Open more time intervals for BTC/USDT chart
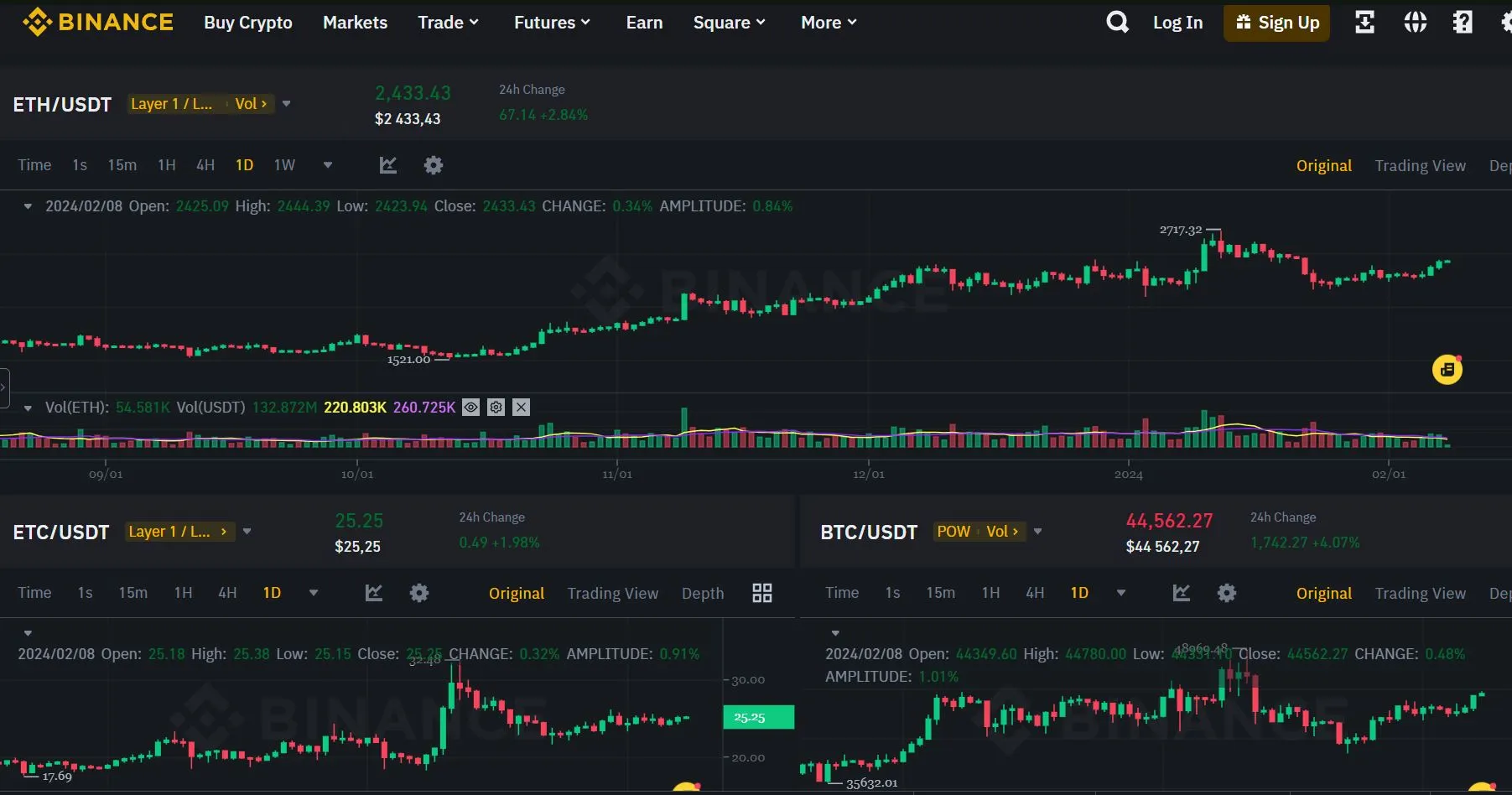The height and width of the screenshot is (795, 1512). point(1121,593)
